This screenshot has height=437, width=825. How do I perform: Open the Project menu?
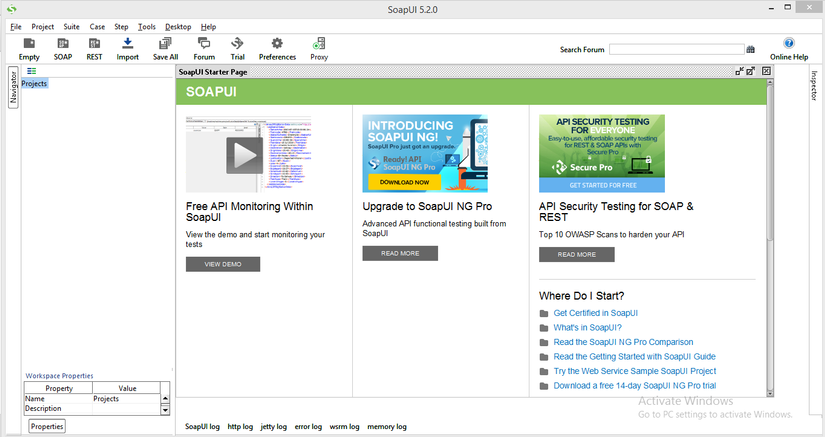(x=43, y=27)
